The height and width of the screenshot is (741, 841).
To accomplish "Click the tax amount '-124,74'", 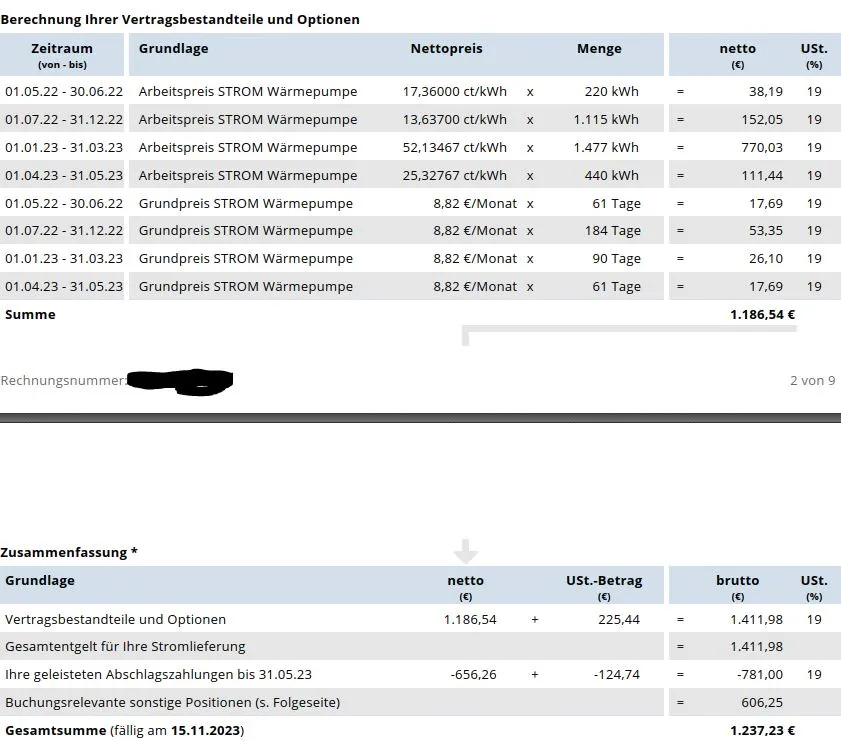I will [616, 674].
